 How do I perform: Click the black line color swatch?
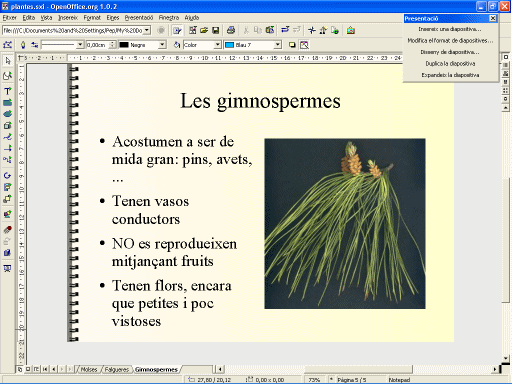point(124,45)
